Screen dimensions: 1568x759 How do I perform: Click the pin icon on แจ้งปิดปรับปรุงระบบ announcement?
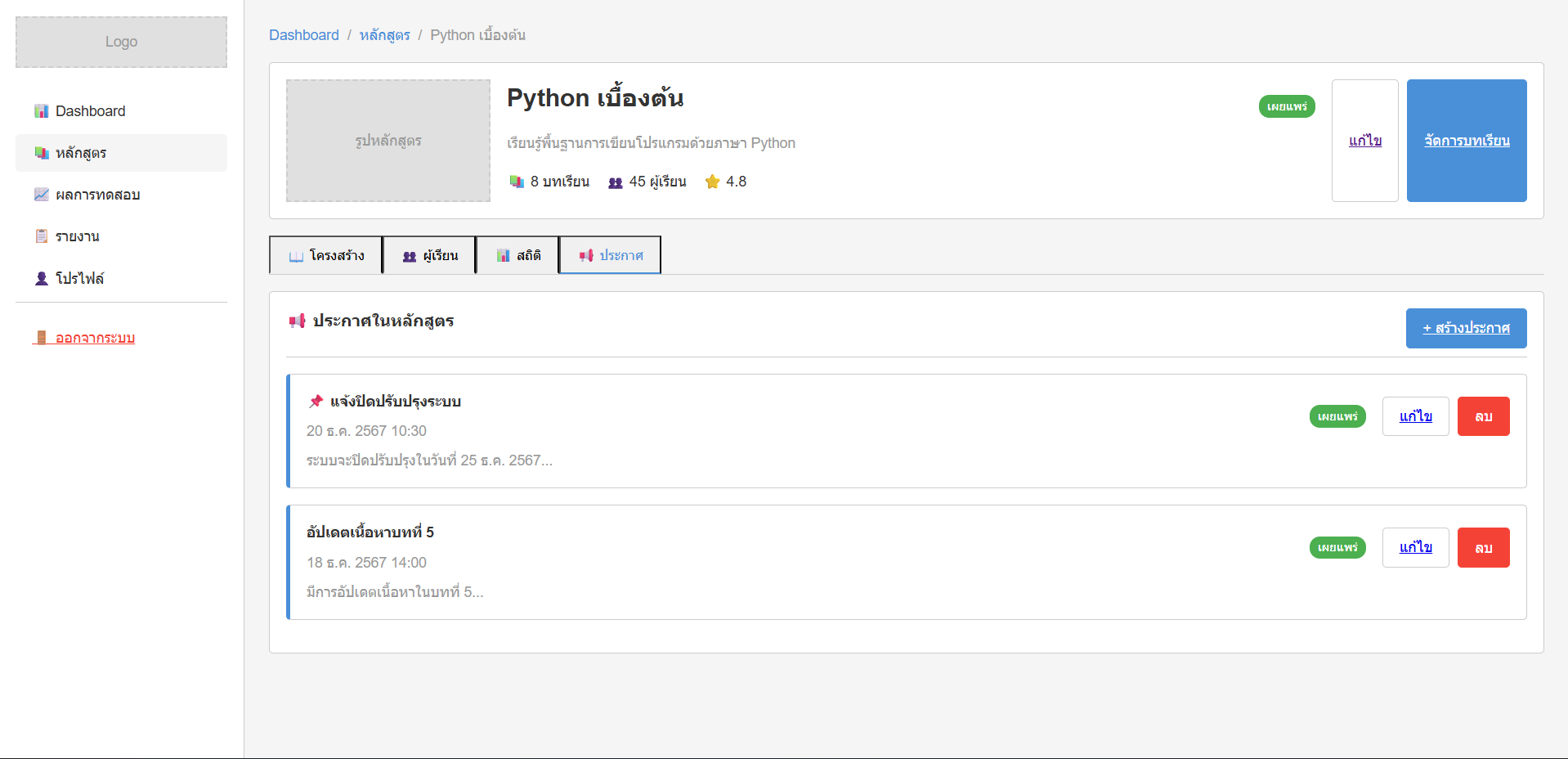tap(316, 401)
